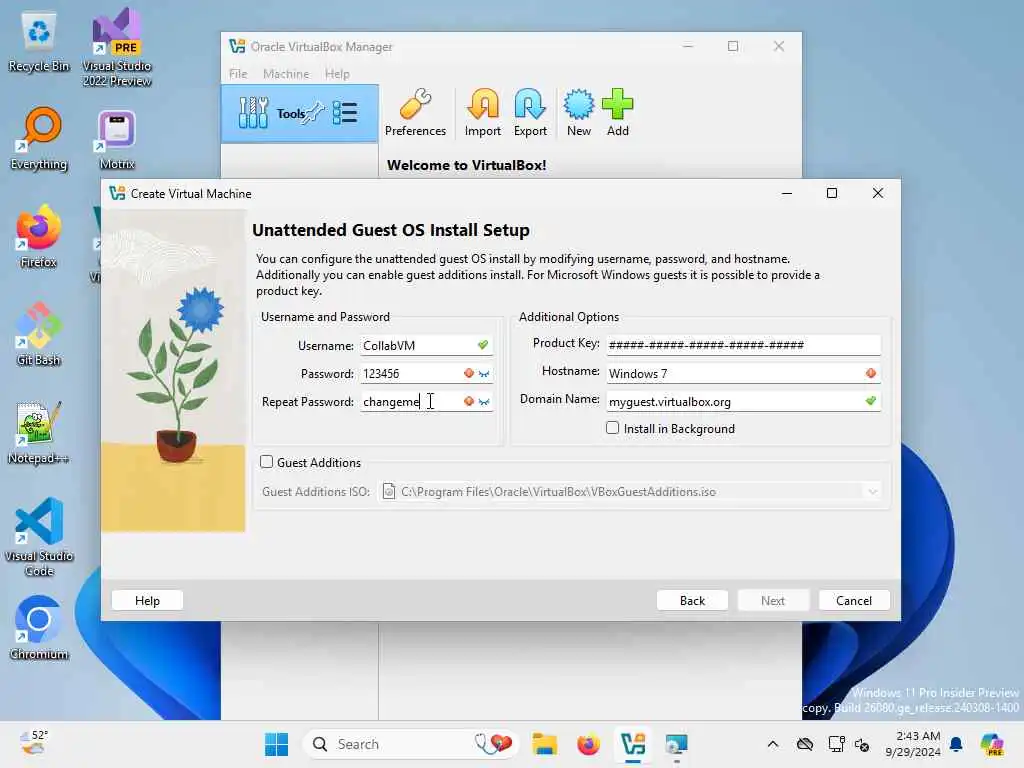This screenshot has width=1024, height=768.
Task: Open the Machine menu in VirtualBox Manager
Action: pyautogui.click(x=286, y=74)
